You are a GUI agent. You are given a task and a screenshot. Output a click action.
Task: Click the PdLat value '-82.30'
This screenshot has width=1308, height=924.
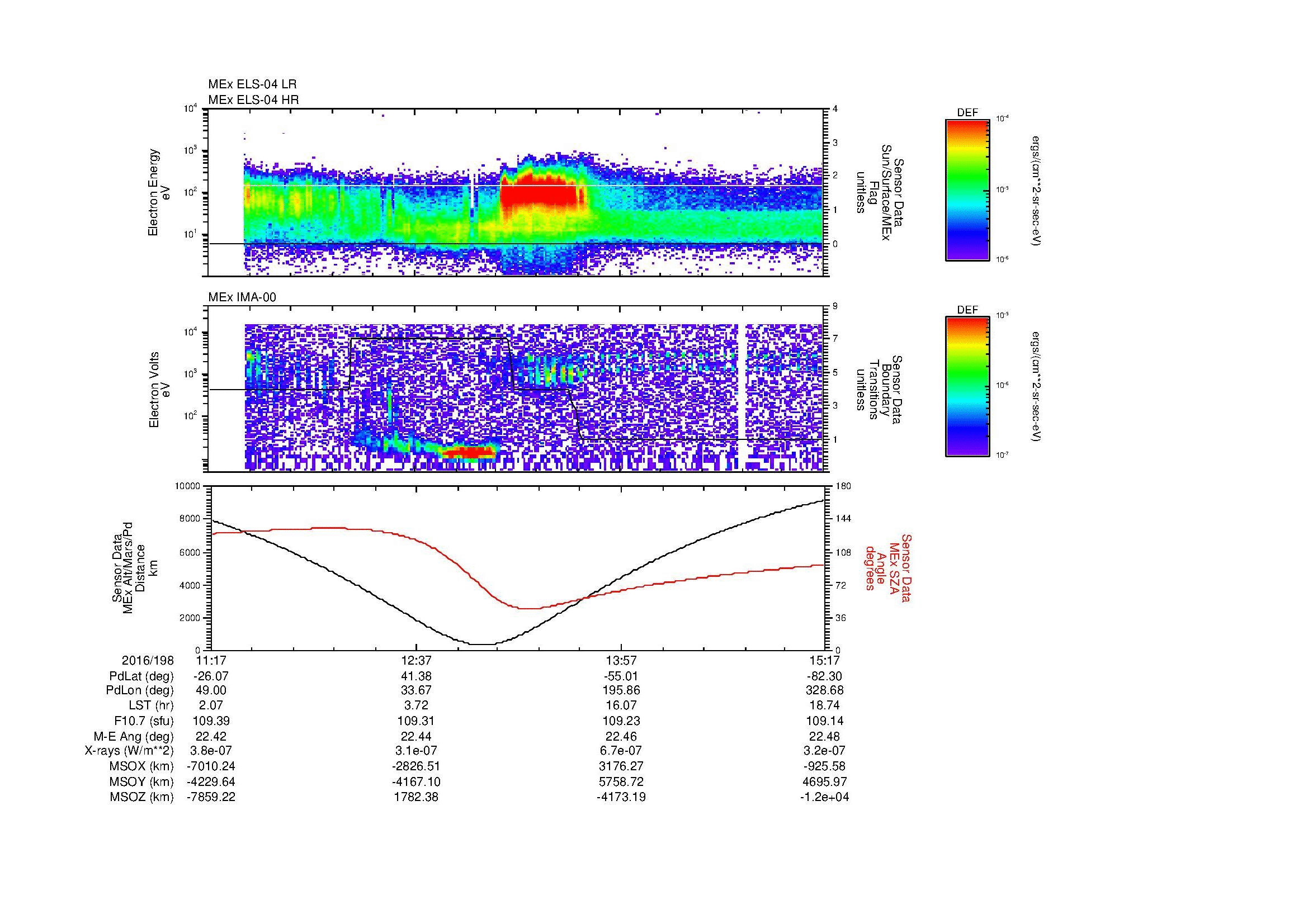click(x=825, y=676)
